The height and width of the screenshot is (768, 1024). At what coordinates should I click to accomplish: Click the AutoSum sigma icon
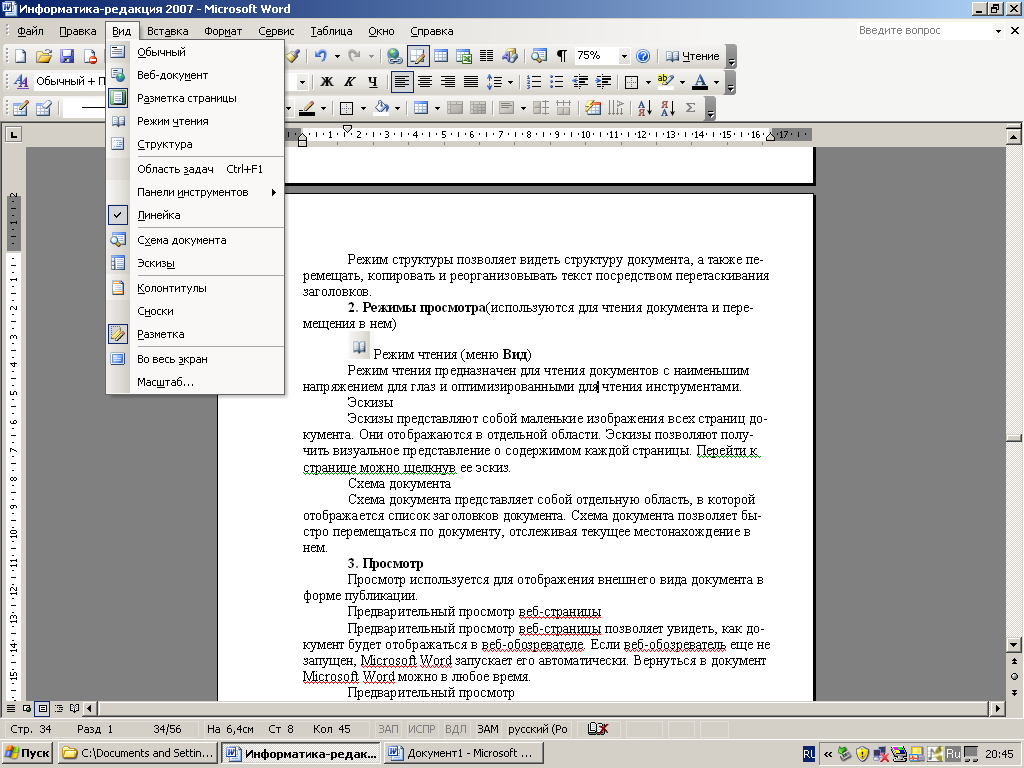pos(690,108)
